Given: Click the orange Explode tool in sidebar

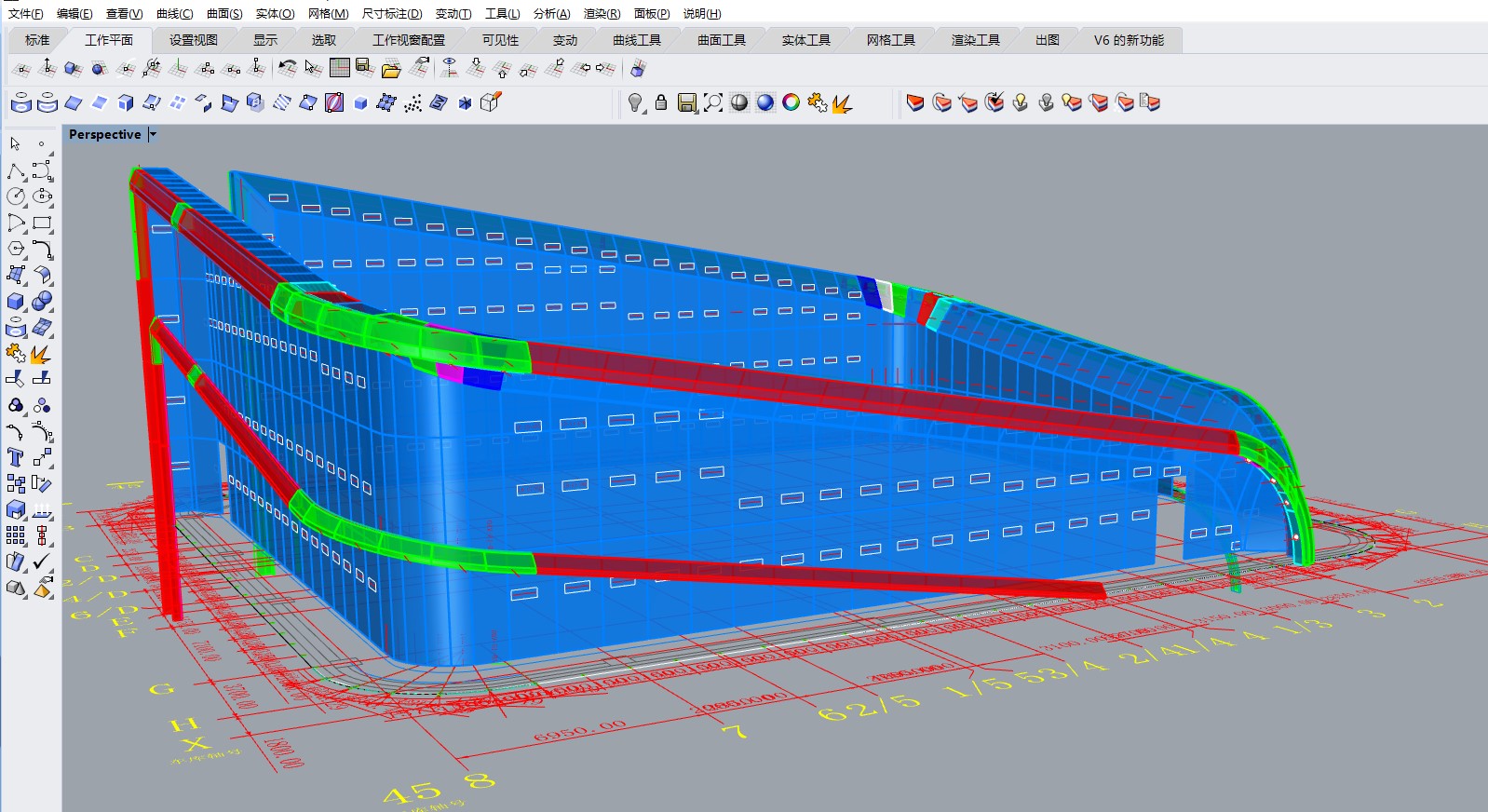Looking at the screenshot, I should 40,354.
